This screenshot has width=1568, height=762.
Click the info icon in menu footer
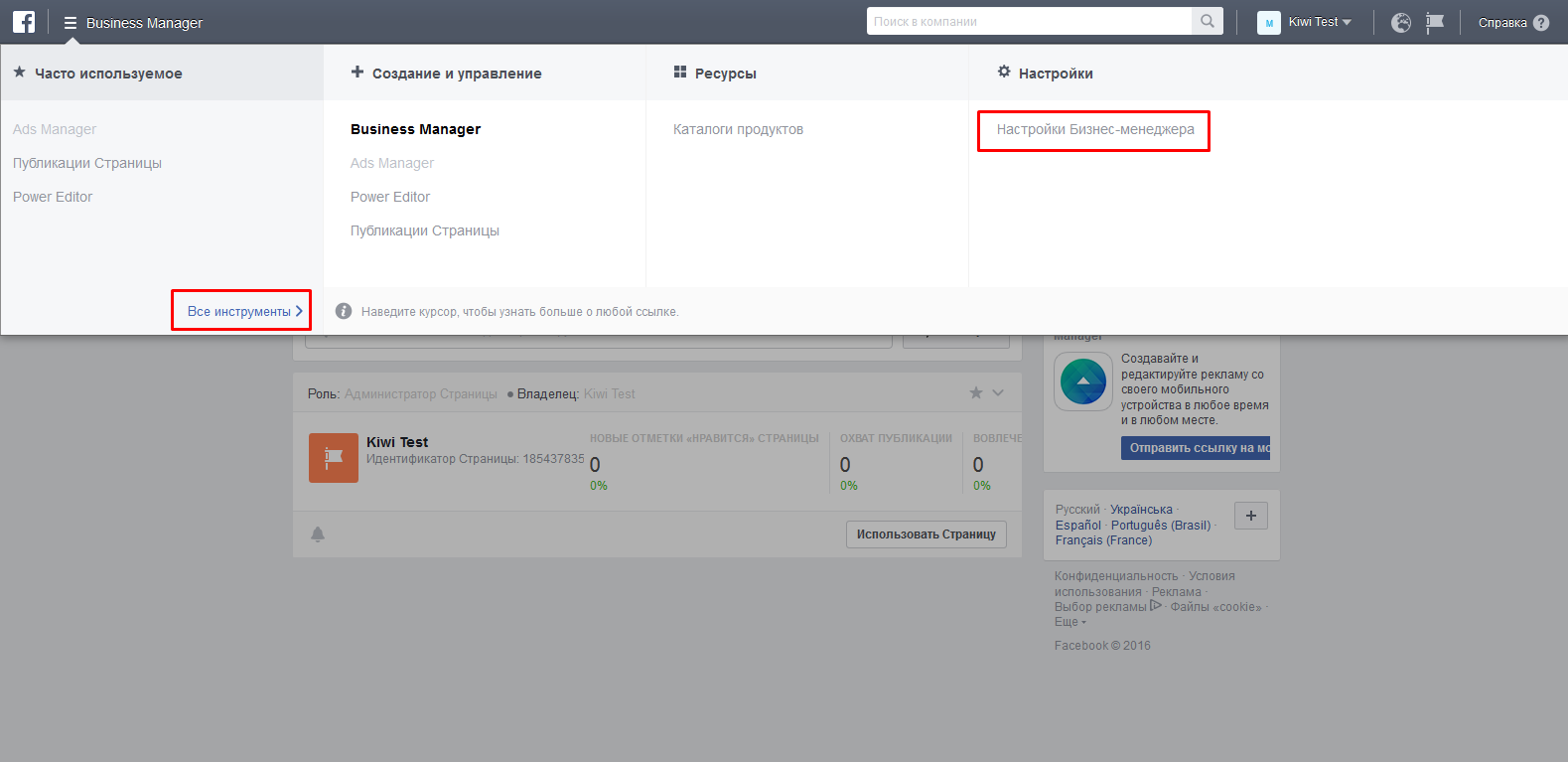point(344,311)
